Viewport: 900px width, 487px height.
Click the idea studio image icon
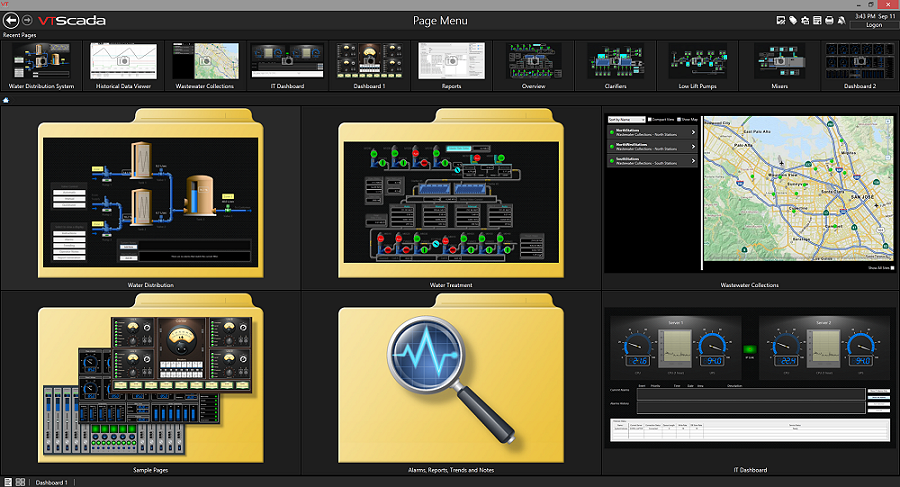[x=780, y=20]
